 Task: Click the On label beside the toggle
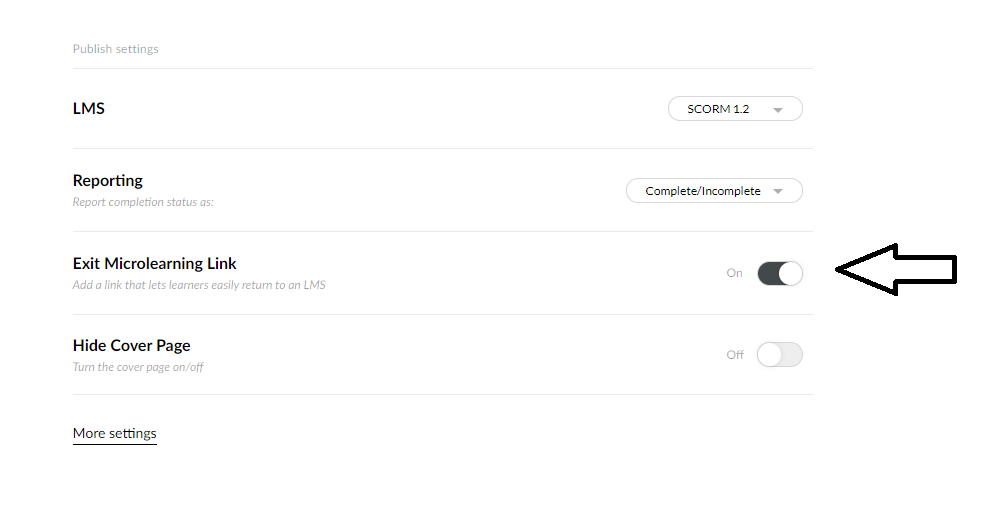click(735, 273)
